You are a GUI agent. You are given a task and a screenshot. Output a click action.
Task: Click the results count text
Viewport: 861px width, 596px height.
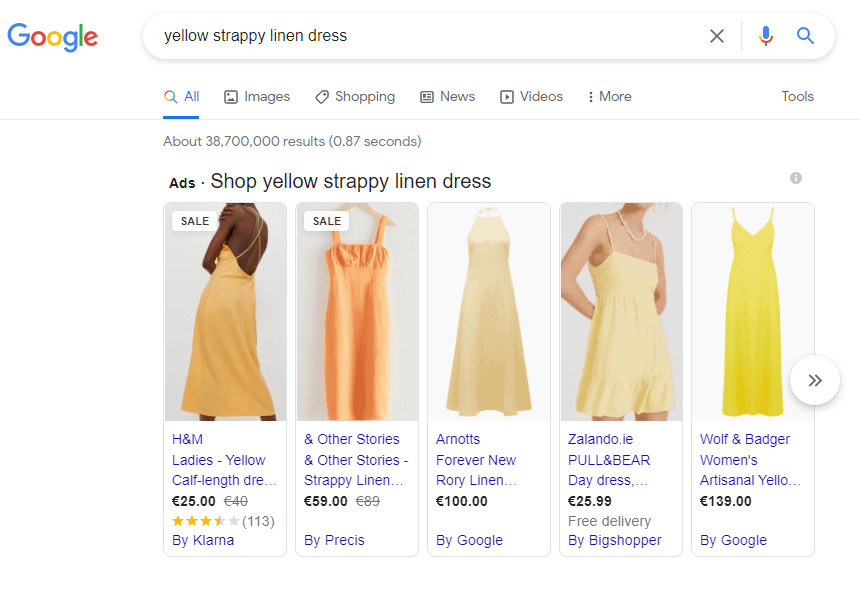pyautogui.click(x=292, y=142)
